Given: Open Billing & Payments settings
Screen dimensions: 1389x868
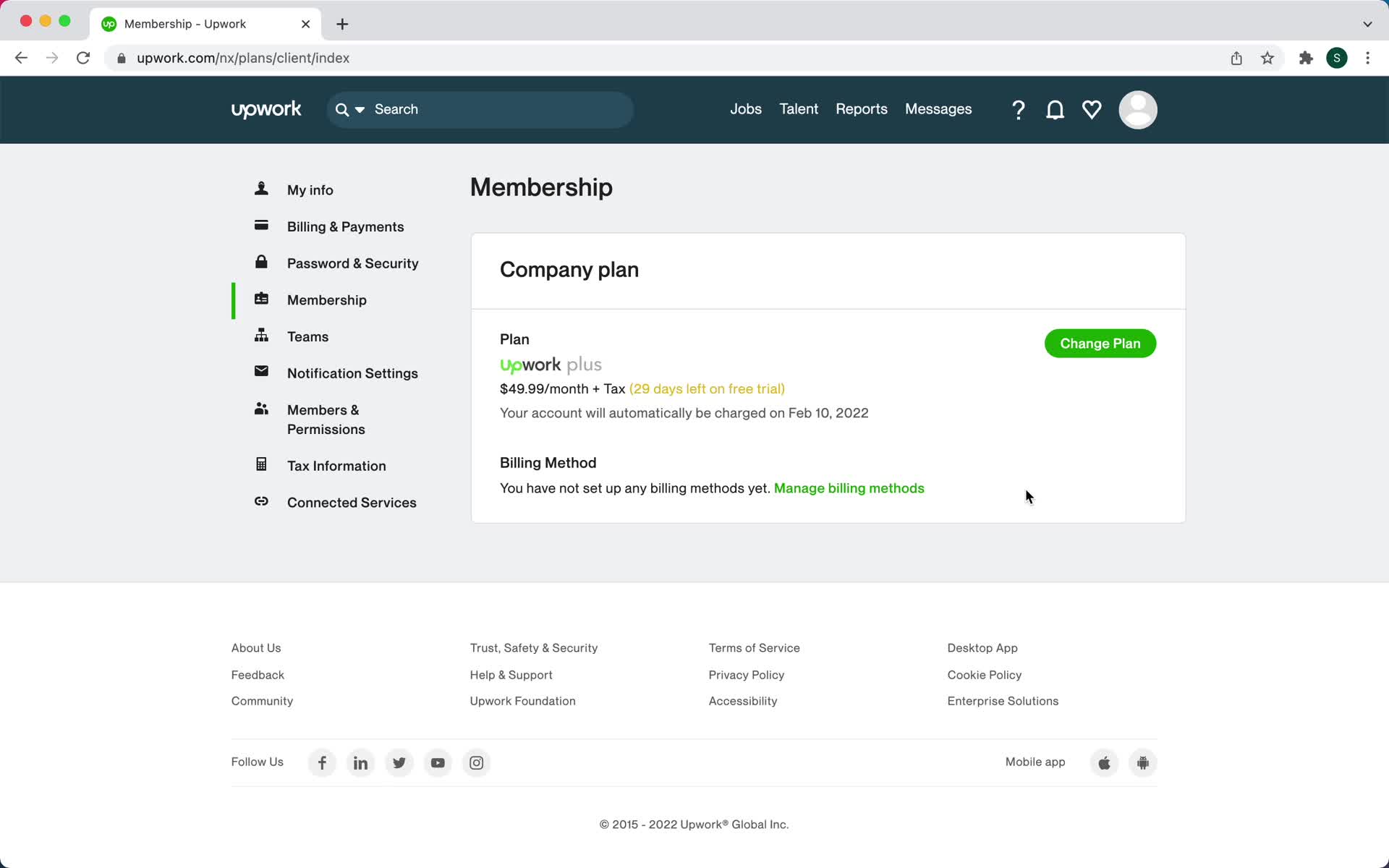Looking at the screenshot, I should click(x=345, y=227).
